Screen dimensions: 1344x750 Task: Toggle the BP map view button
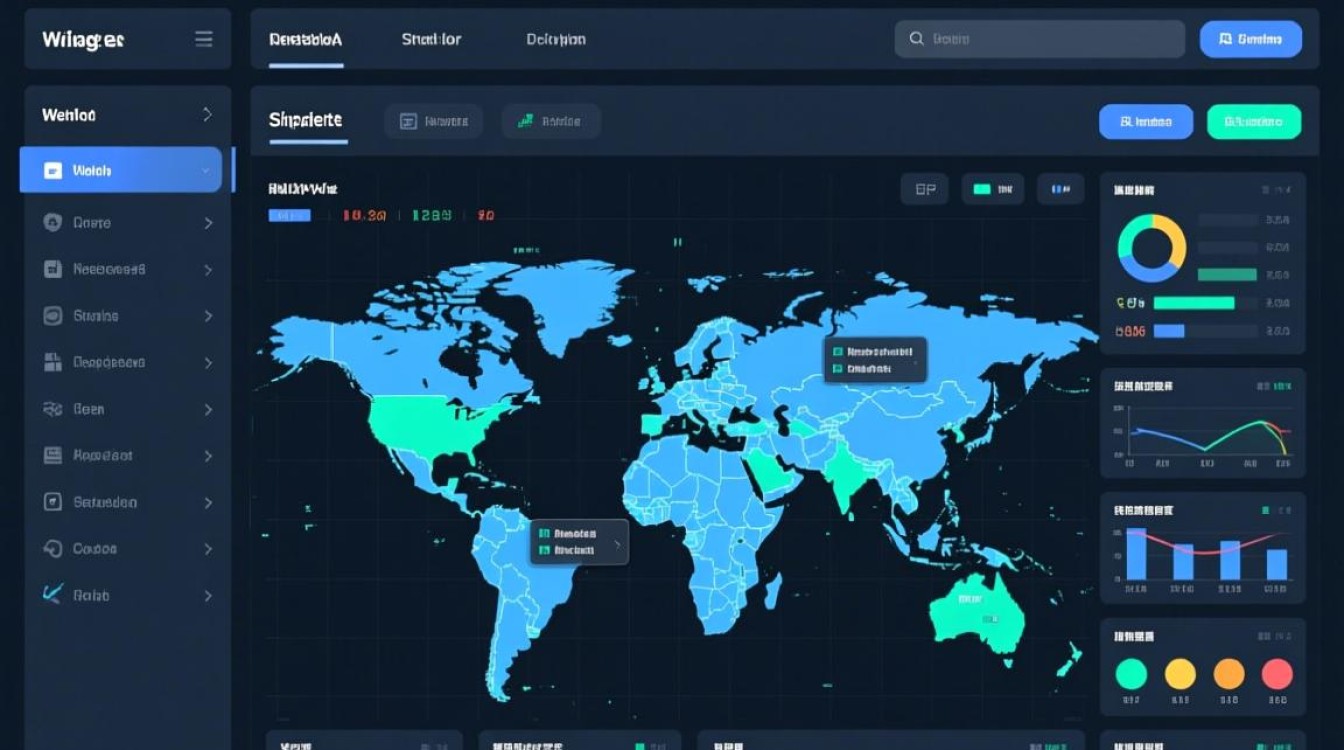[925, 189]
